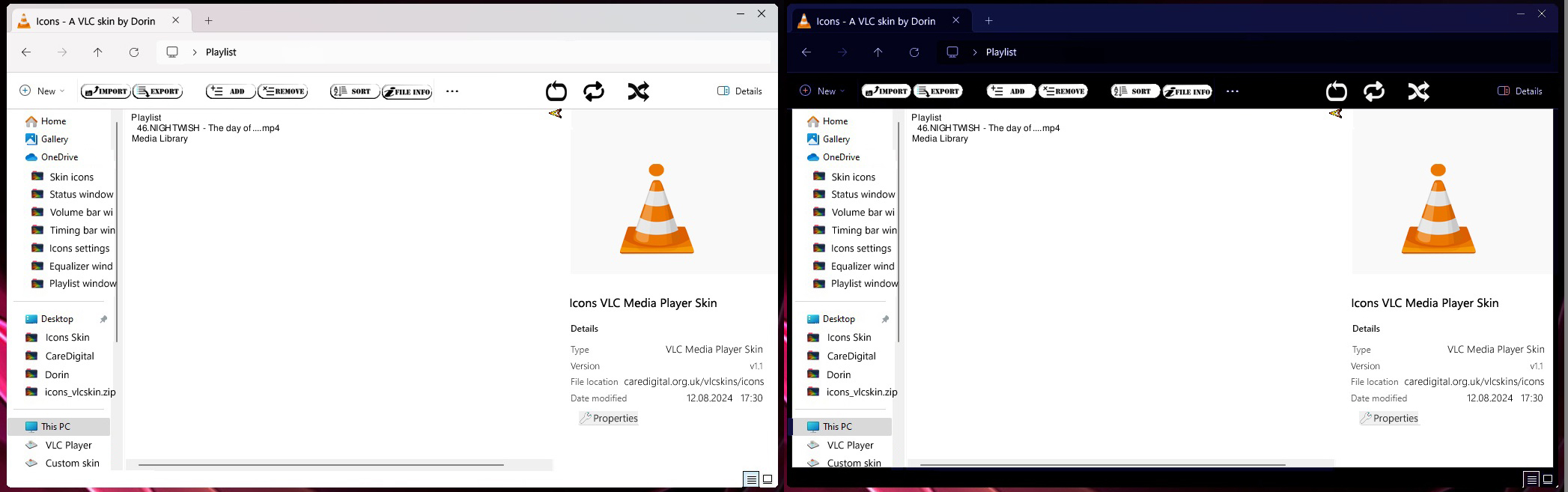The width and height of the screenshot is (1568, 492).
Task: Click the Add button in the dark window
Action: [1011, 91]
